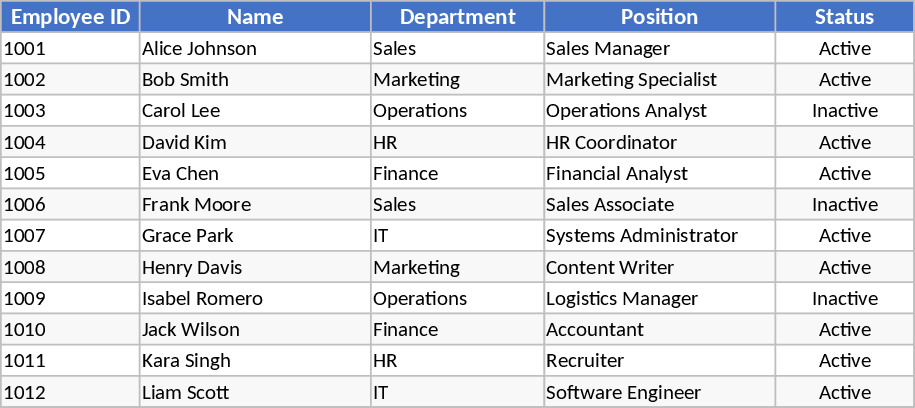Select cell containing Alice Johnson
Image resolution: width=915 pixels, height=408 pixels.
pos(199,48)
